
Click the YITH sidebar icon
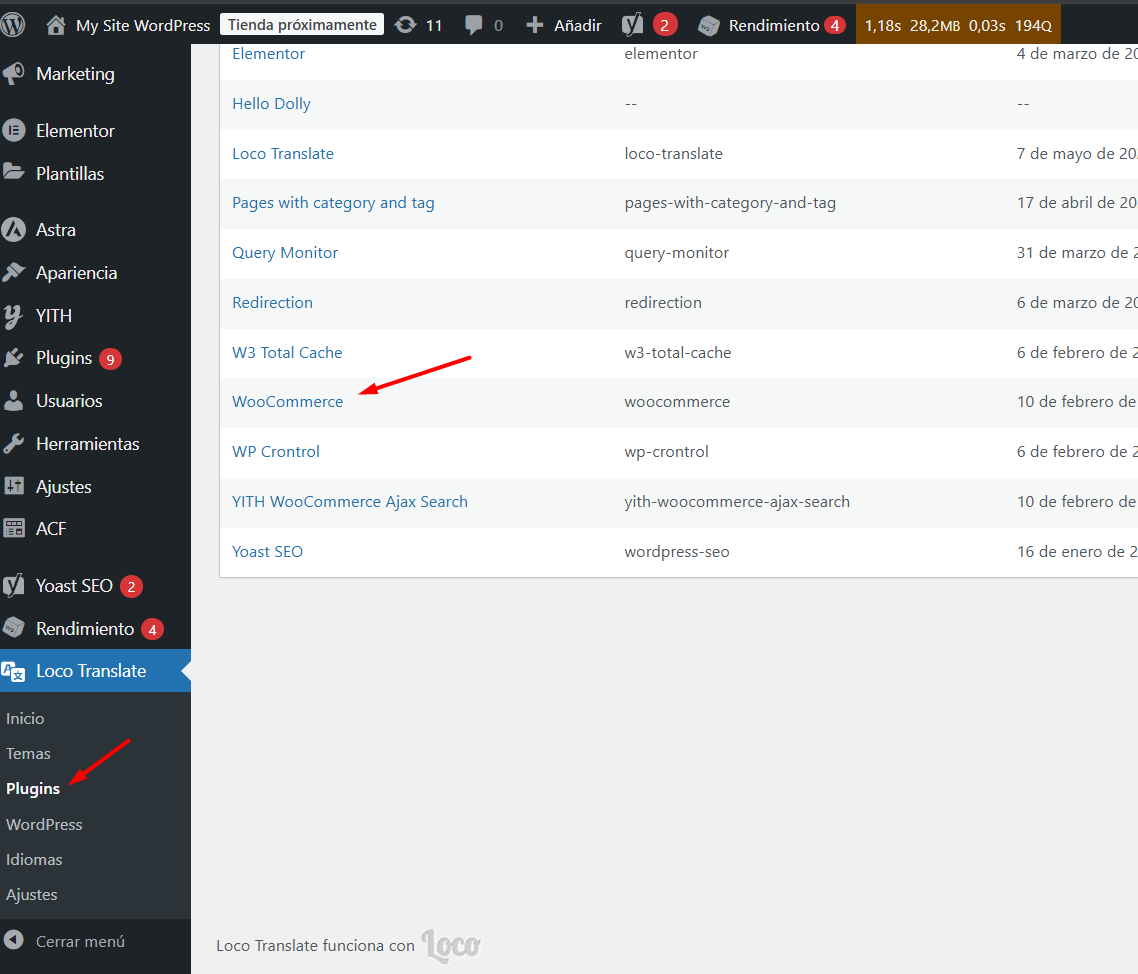tap(14, 316)
